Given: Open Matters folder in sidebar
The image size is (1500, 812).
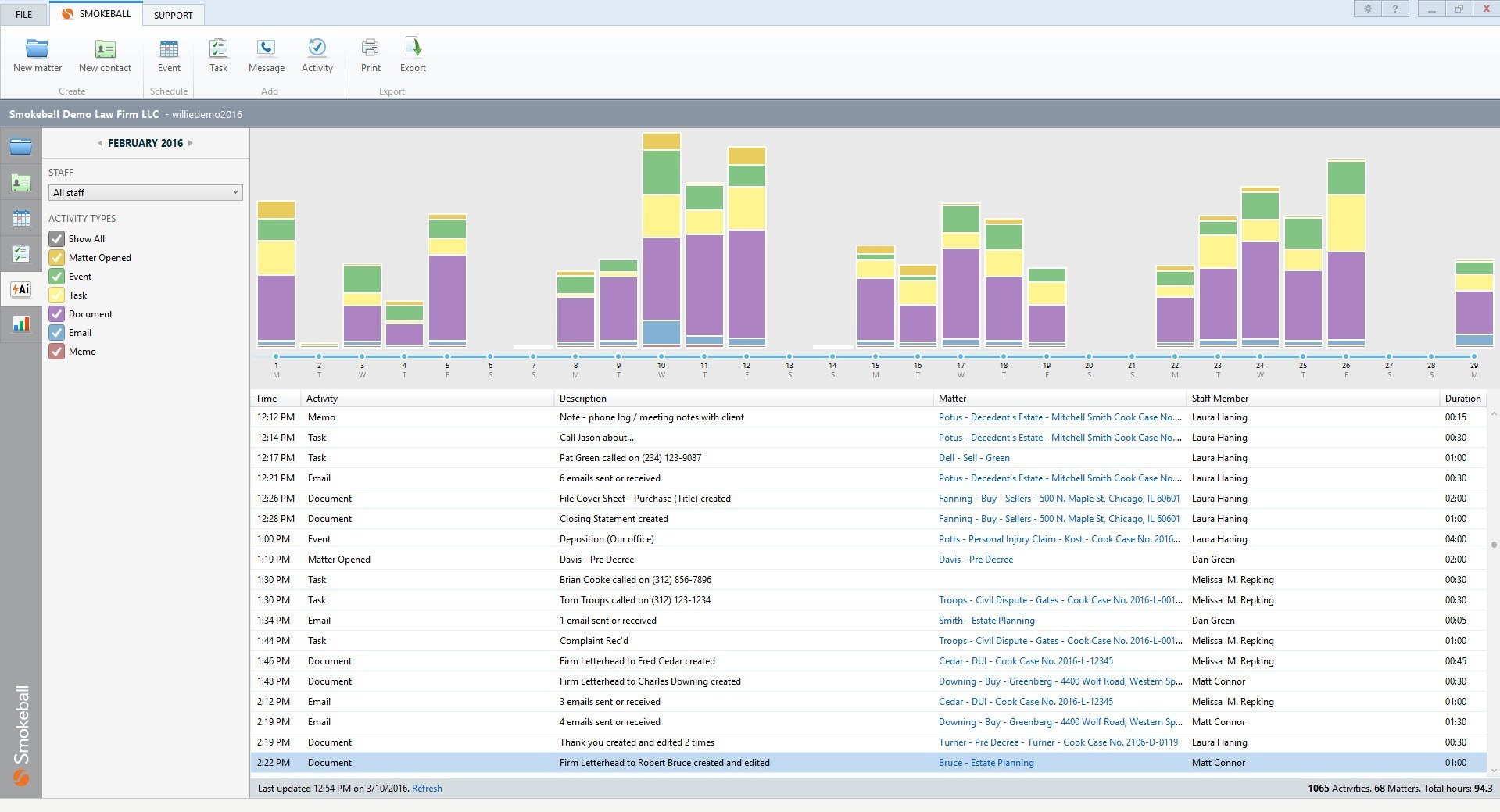Looking at the screenshot, I should [20, 146].
